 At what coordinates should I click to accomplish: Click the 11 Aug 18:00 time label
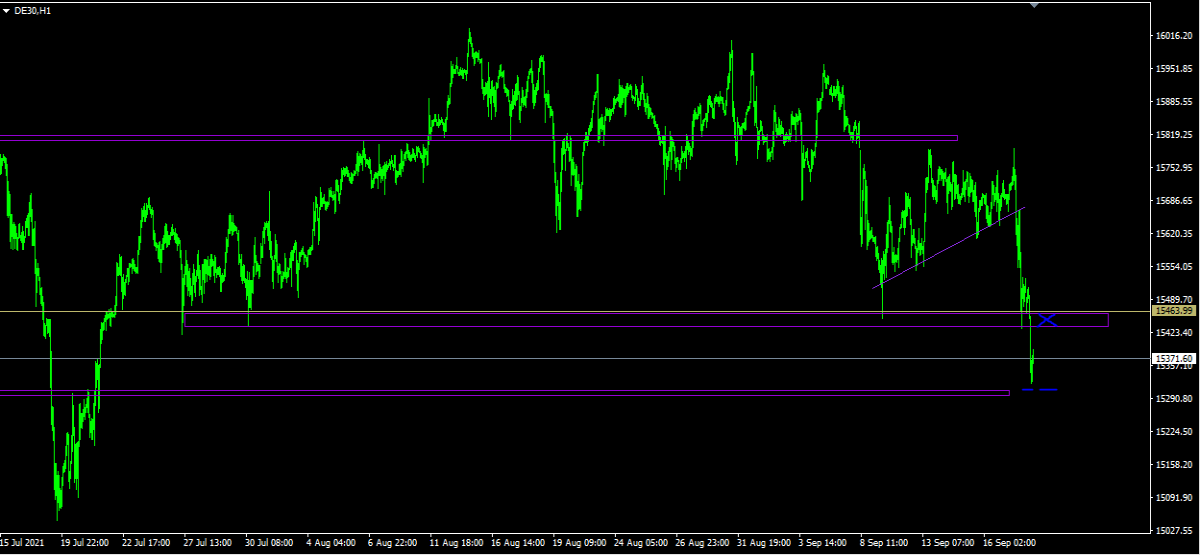[x=455, y=543]
